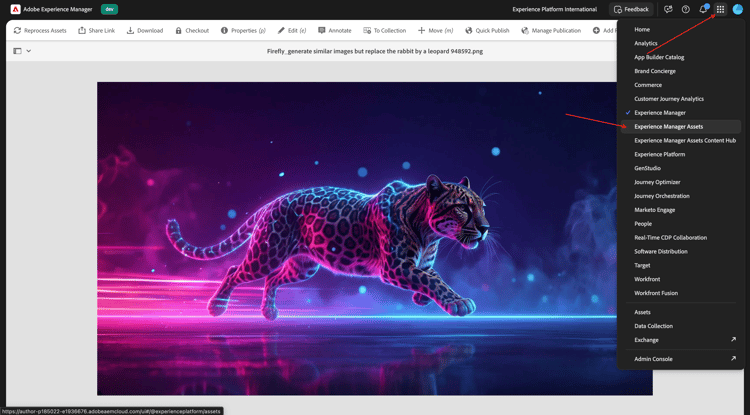
Task: Open Software Distribution
Action: pos(661,251)
